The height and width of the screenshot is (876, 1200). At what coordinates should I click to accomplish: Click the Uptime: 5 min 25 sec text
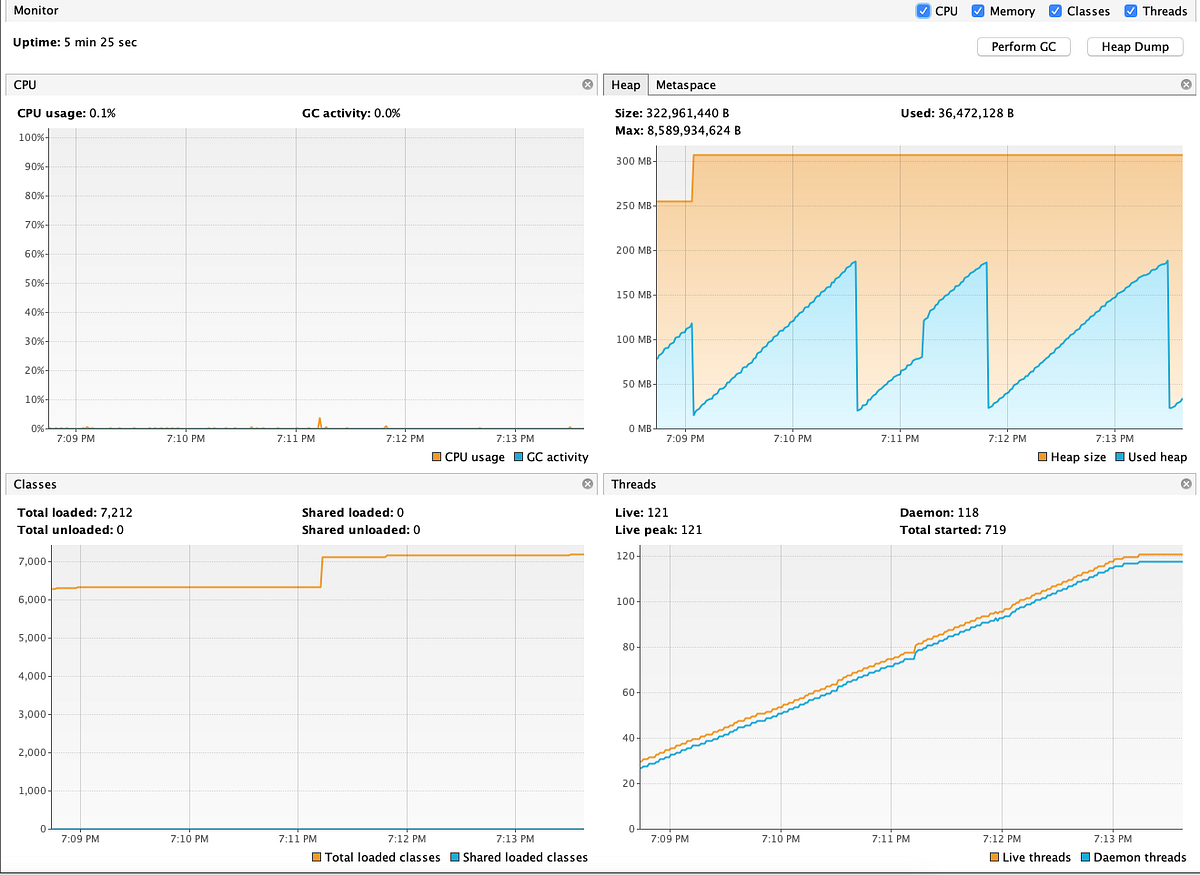[x=75, y=43]
